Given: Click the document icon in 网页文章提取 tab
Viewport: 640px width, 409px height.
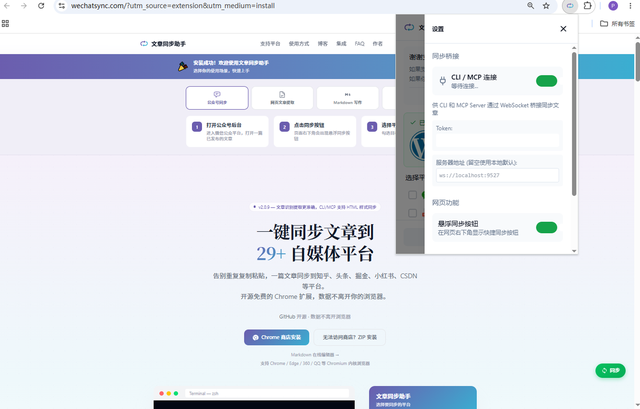Looking at the screenshot, I should point(282,94).
